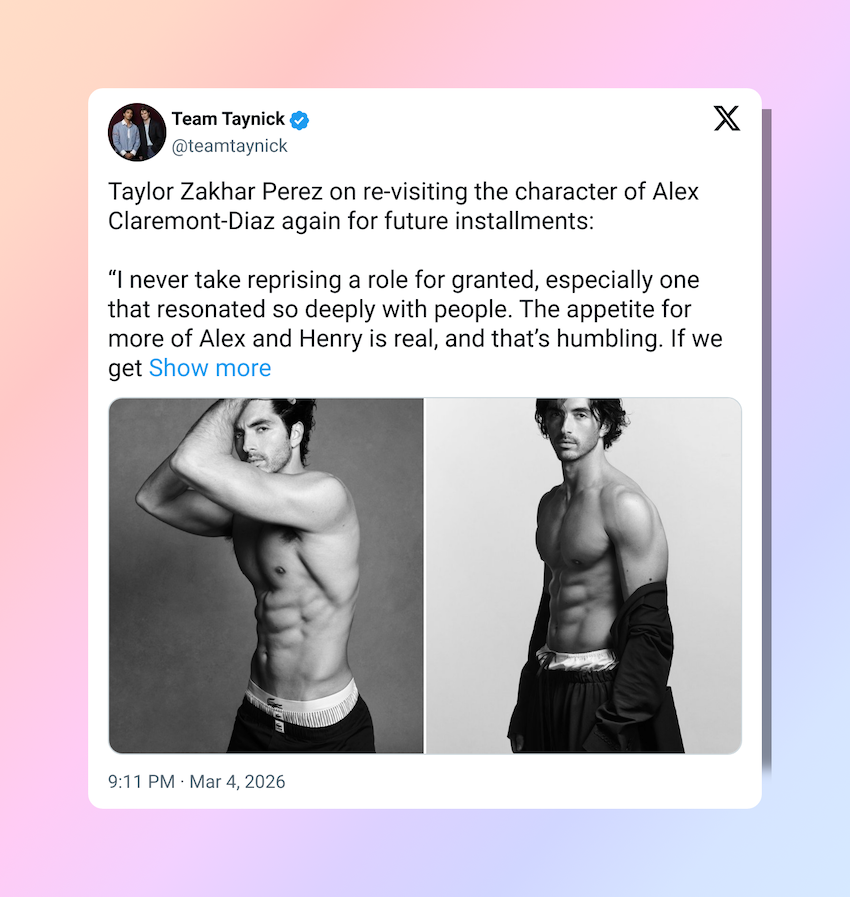Expand tweet with Show more

[x=210, y=368]
